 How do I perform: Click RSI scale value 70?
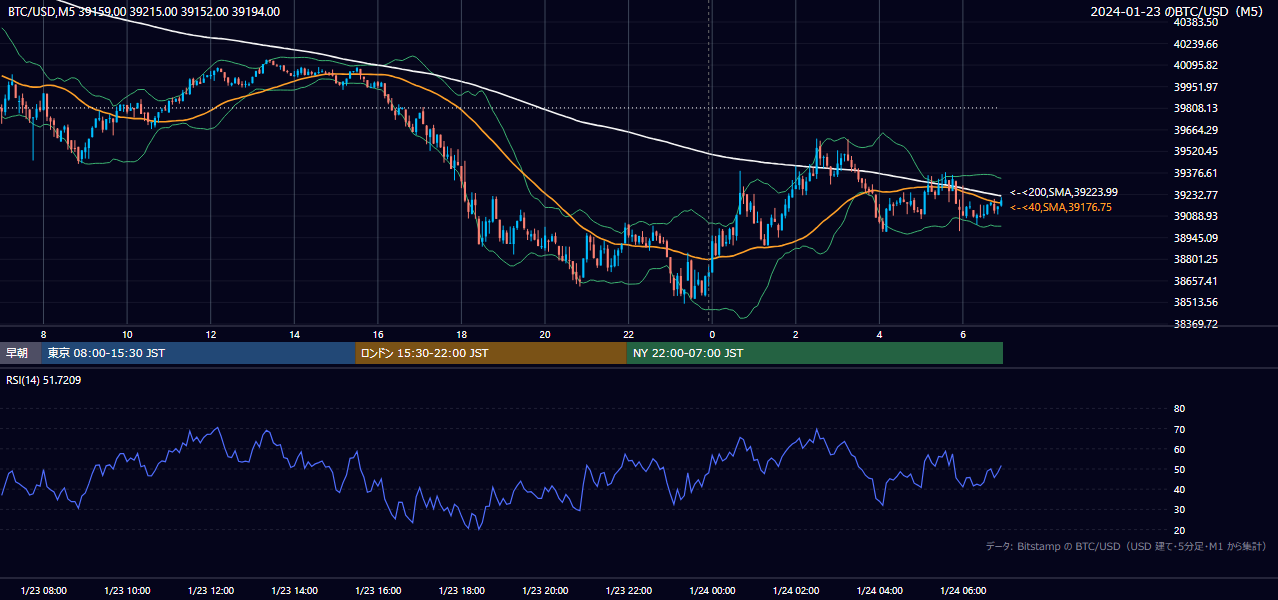(x=1179, y=429)
